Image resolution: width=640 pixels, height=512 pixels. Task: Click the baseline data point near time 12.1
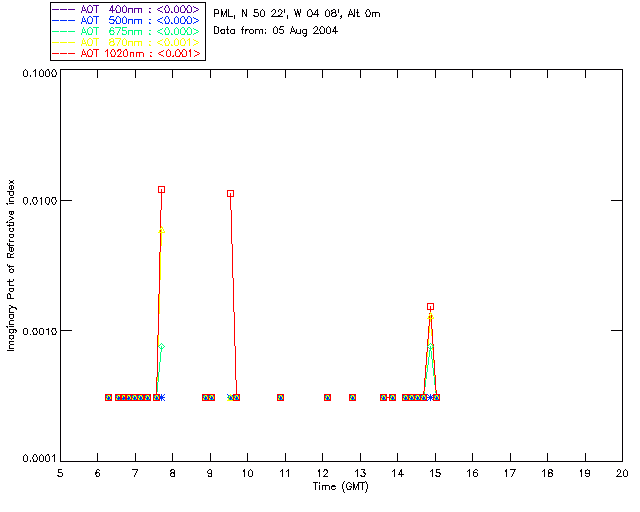pyautogui.click(x=327, y=397)
